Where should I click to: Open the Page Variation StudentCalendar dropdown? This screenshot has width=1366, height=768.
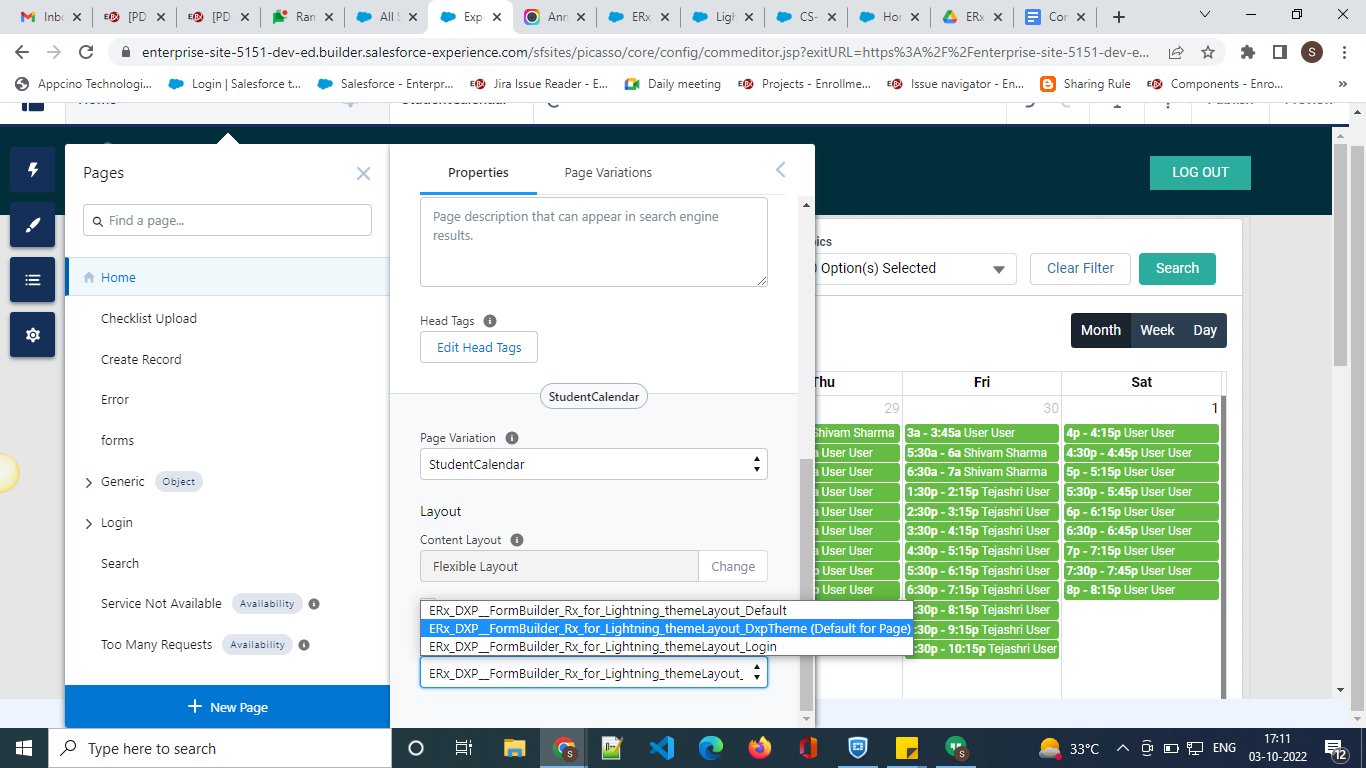click(x=593, y=464)
